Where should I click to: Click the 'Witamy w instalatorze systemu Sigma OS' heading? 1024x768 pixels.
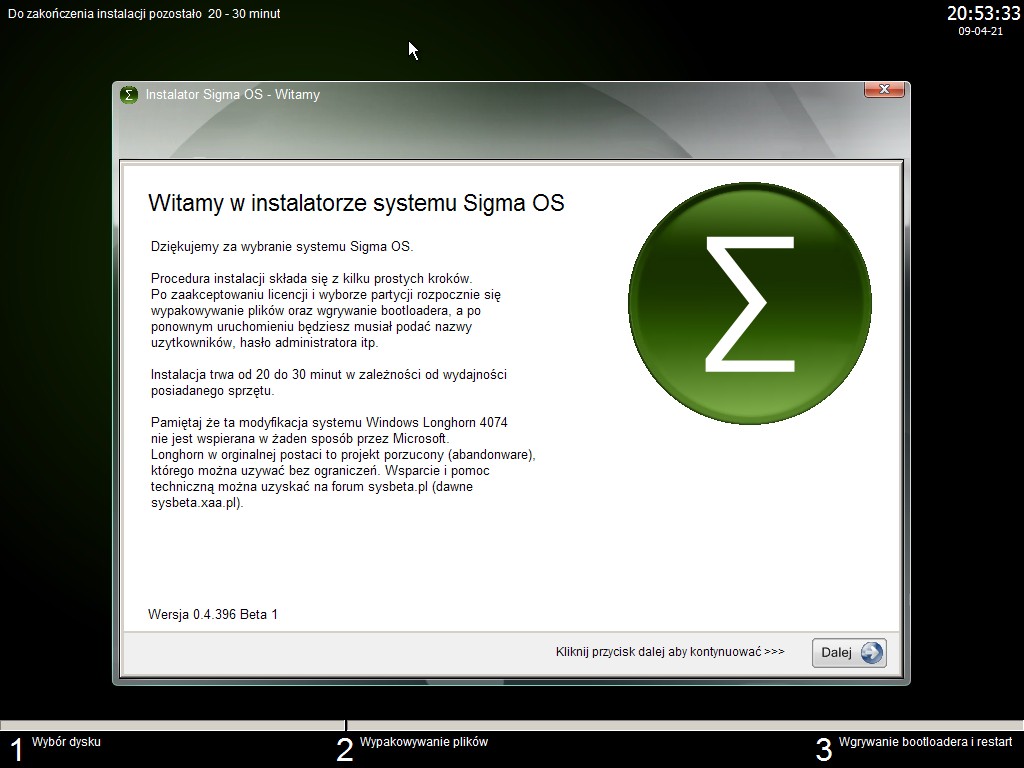[356, 203]
